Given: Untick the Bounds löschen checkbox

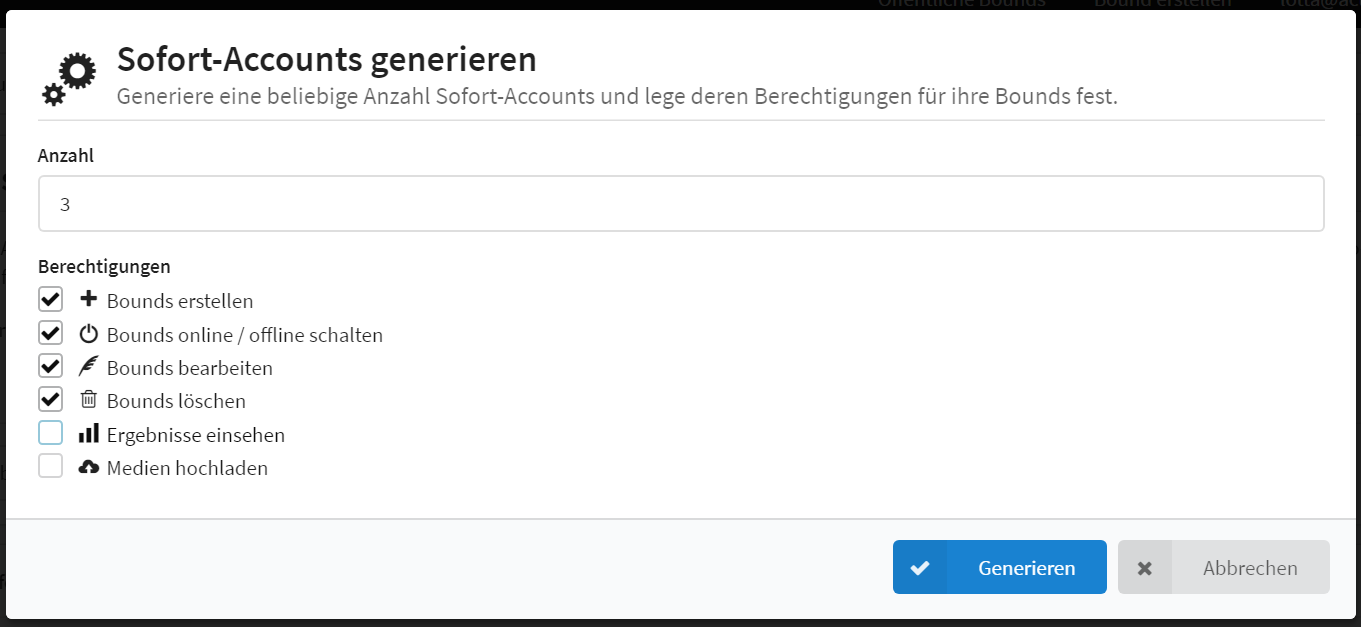Looking at the screenshot, I should click(x=51, y=400).
